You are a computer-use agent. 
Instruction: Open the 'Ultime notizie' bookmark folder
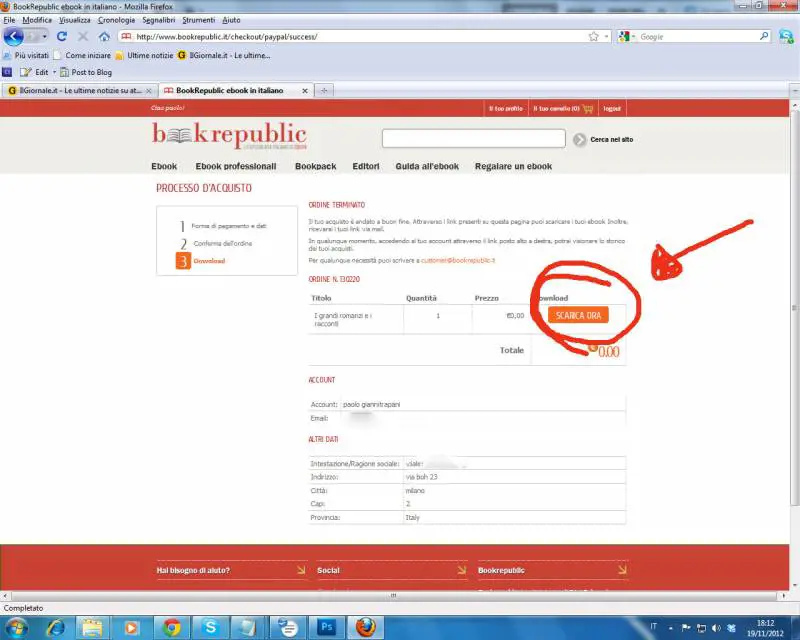[x=144, y=55]
